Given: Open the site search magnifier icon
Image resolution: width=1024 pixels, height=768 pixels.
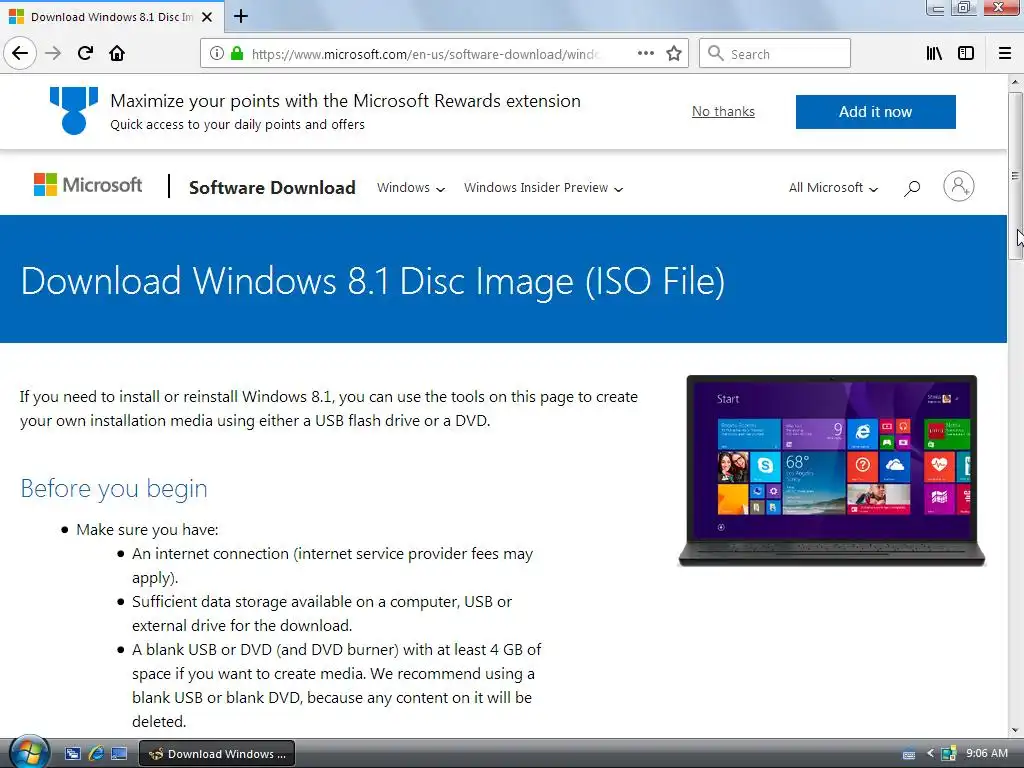Looking at the screenshot, I should coord(912,188).
